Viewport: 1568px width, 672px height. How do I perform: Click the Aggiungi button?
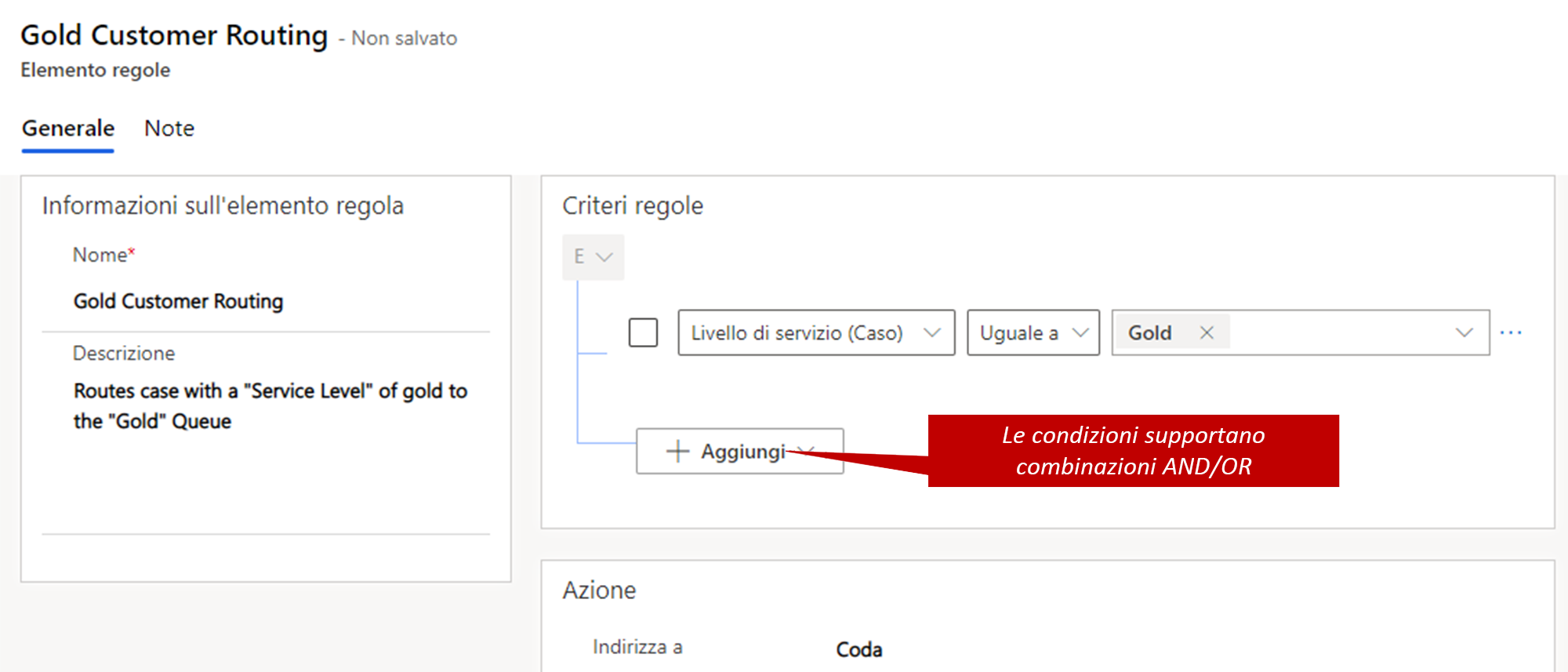coord(740,451)
